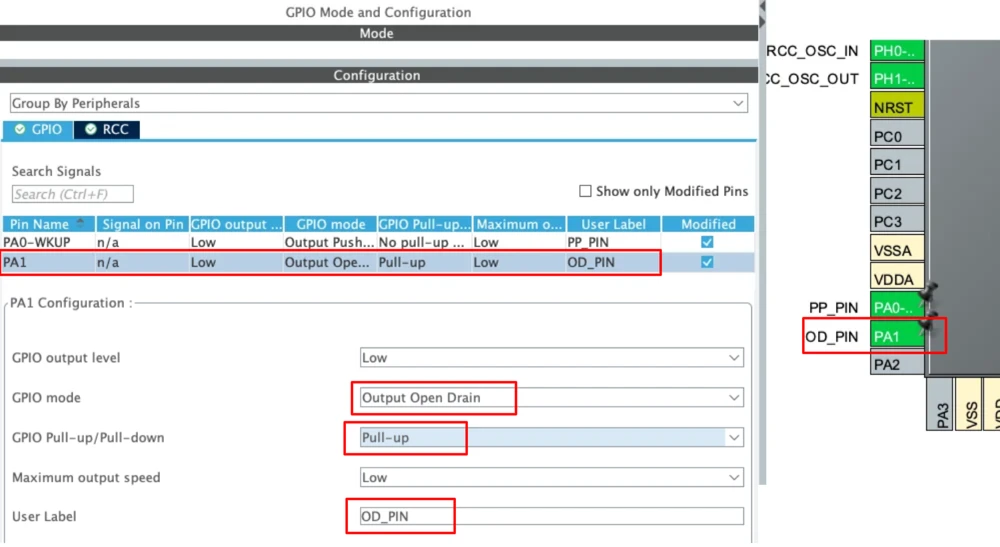Click the panel vertical scrollbar
1000x547 pixels.
click(762, 255)
